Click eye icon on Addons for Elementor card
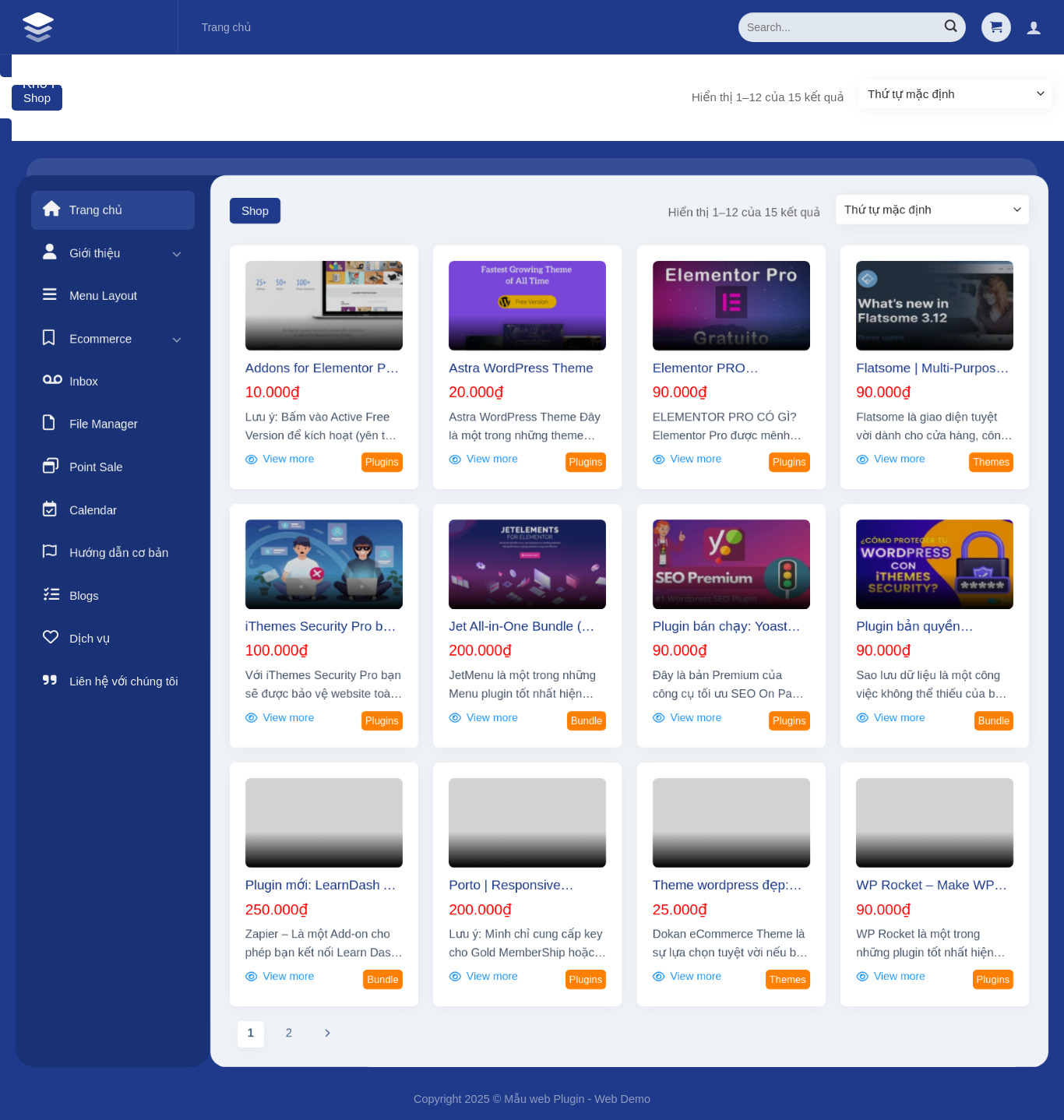Image resolution: width=1064 pixels, height=1120 pixels. [x=252, y=460]
